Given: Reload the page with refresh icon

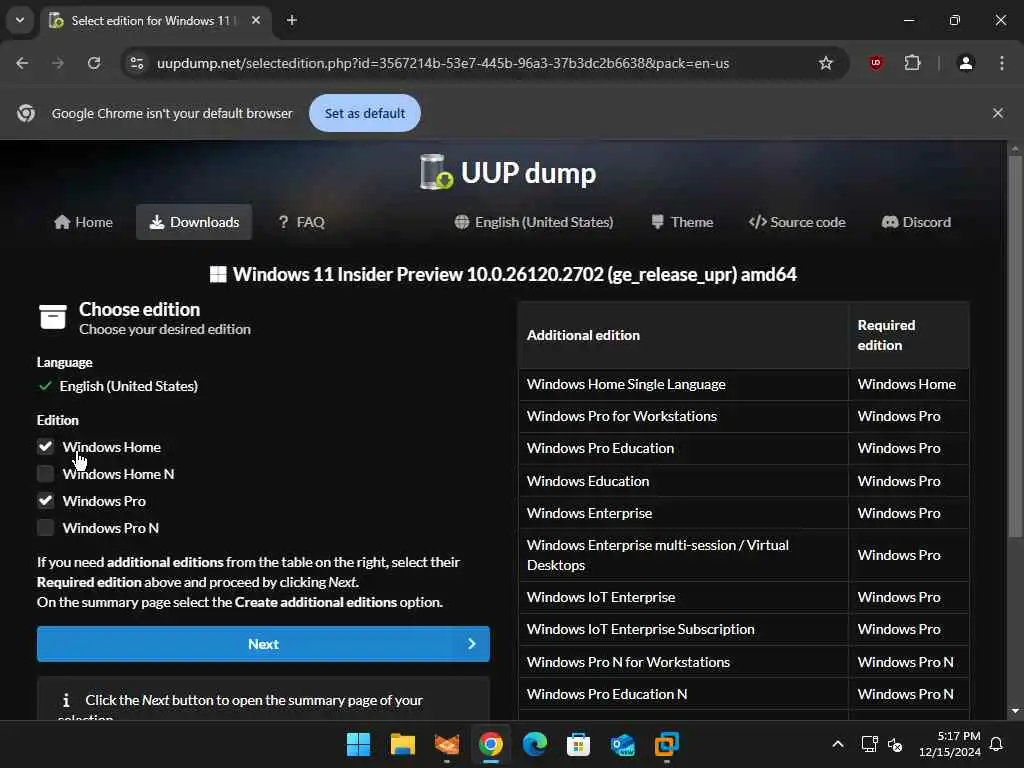Looking at the screenshot, I should tap(94, 63).
